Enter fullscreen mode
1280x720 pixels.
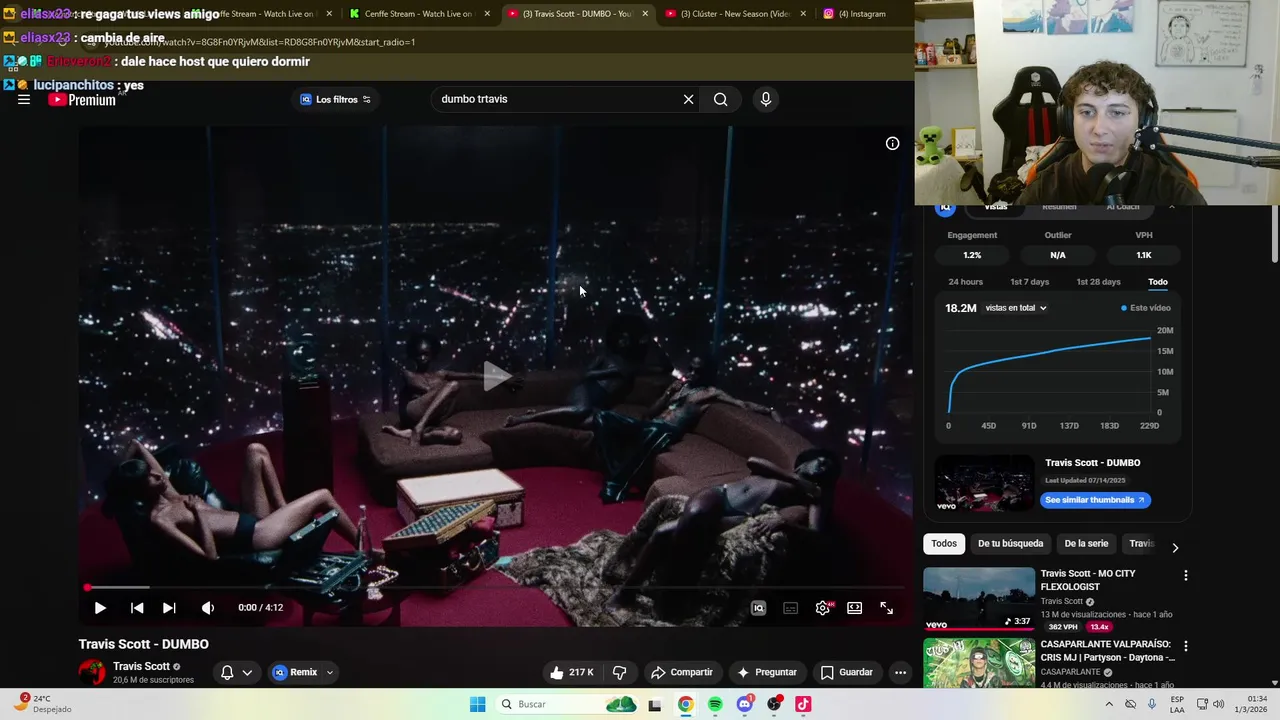coord(886,608)
